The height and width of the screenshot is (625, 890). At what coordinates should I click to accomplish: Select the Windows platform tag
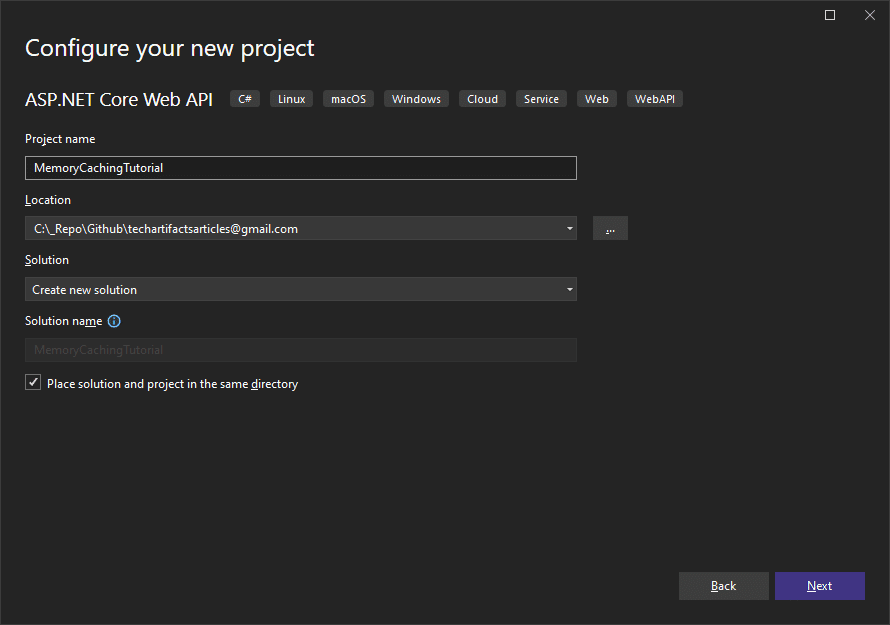coord(416,99)
